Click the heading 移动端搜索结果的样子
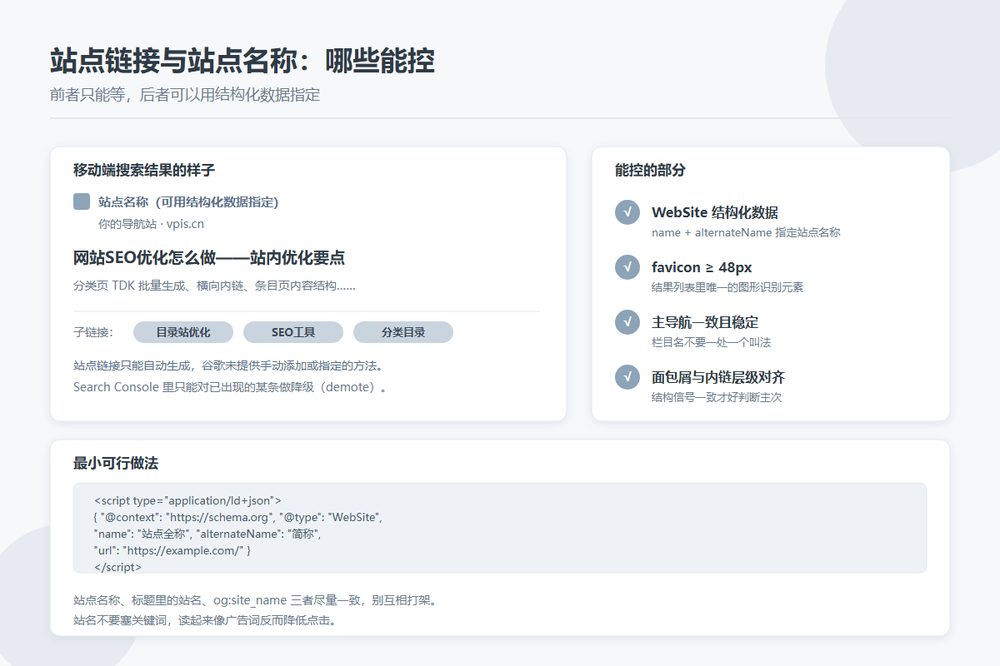The width and height of the screenshot is (1000, 666). click(x=144, y=170)
